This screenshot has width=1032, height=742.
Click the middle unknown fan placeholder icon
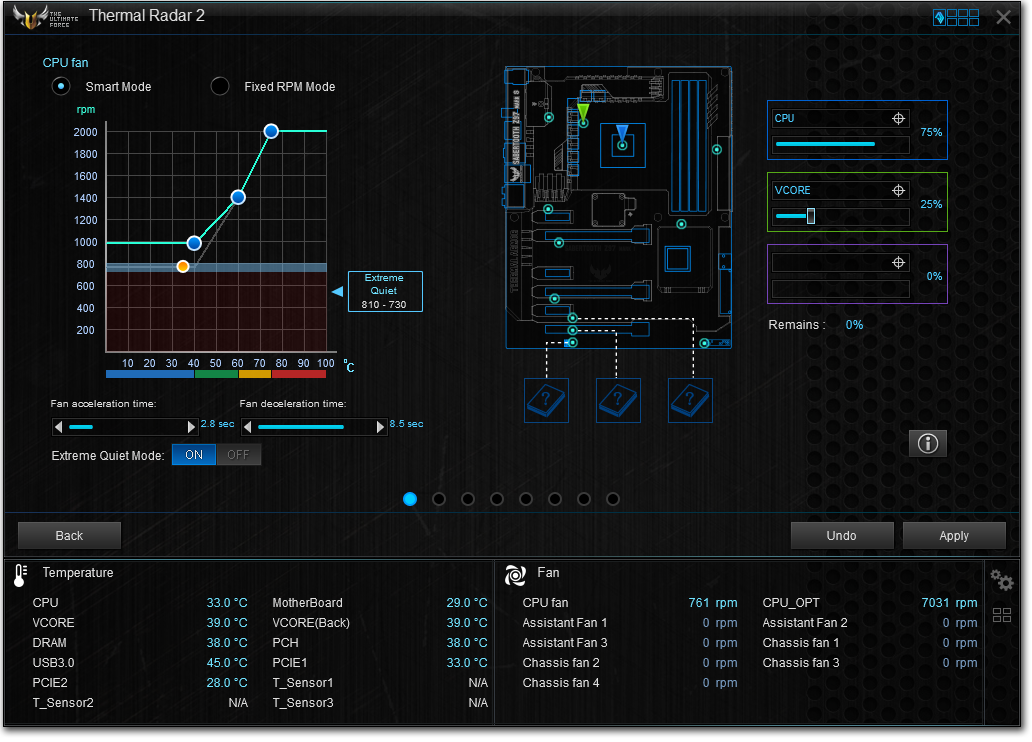pyautogui.click(x=618, y=400)
